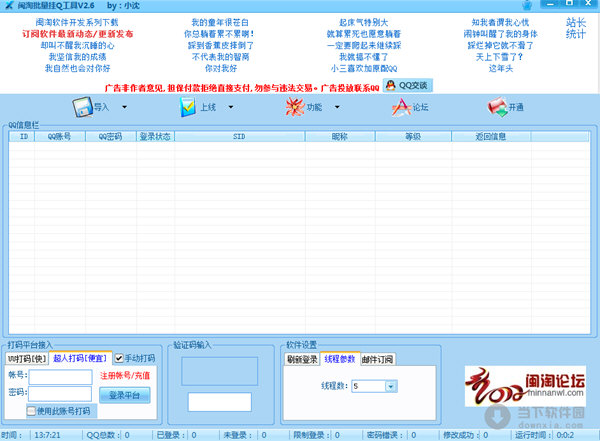The image size is (600, 441).
Task: Open the 闽淘软件开发系列下载 link
Action: pyautogui.click(x=77, y=23)
